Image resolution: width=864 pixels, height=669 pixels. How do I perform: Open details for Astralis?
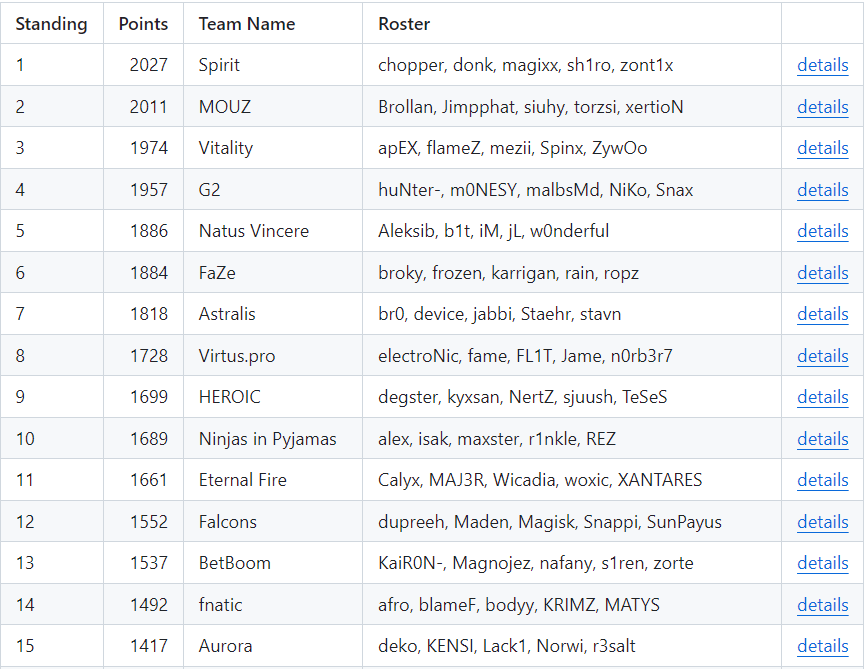pos(822,314)
